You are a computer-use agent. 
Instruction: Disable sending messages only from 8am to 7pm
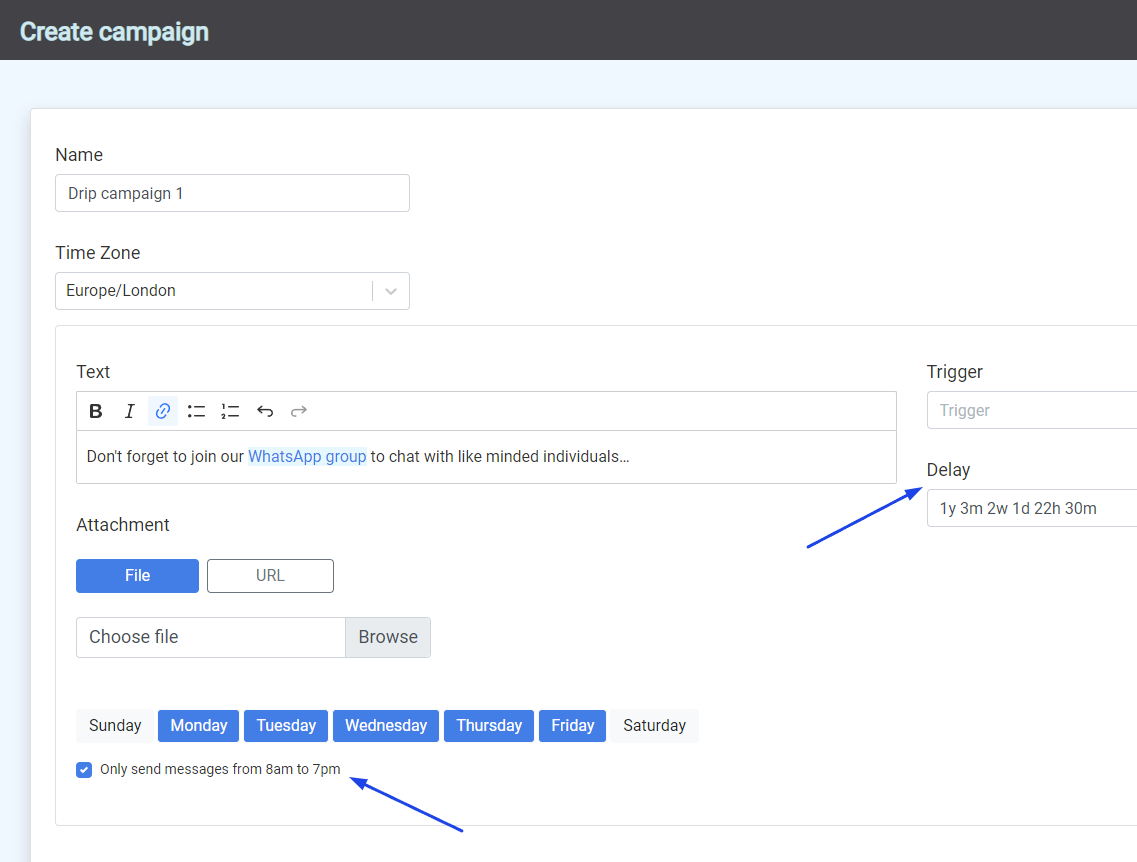84,769
